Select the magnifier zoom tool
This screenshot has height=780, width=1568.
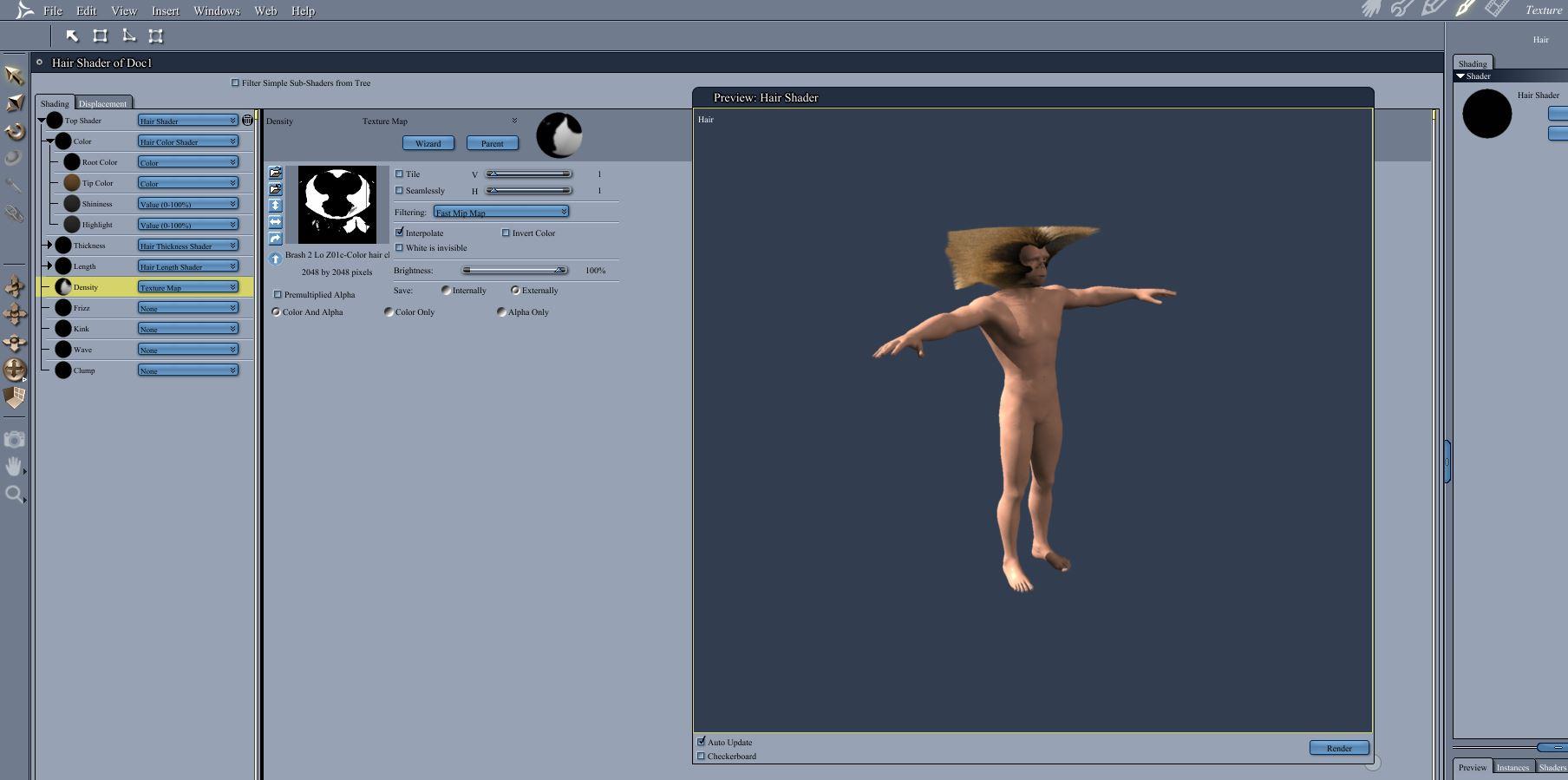pos(14,495)
